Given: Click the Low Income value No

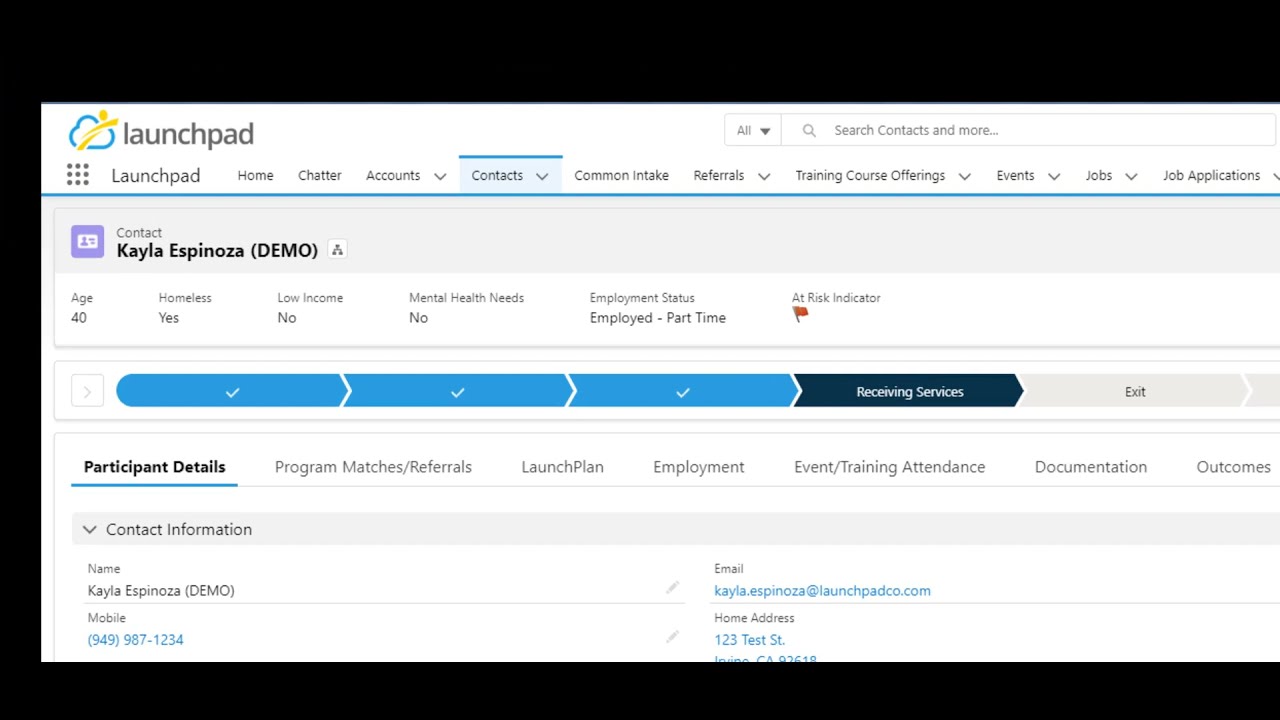Looking at the screenshot, I should pos(287,318).
